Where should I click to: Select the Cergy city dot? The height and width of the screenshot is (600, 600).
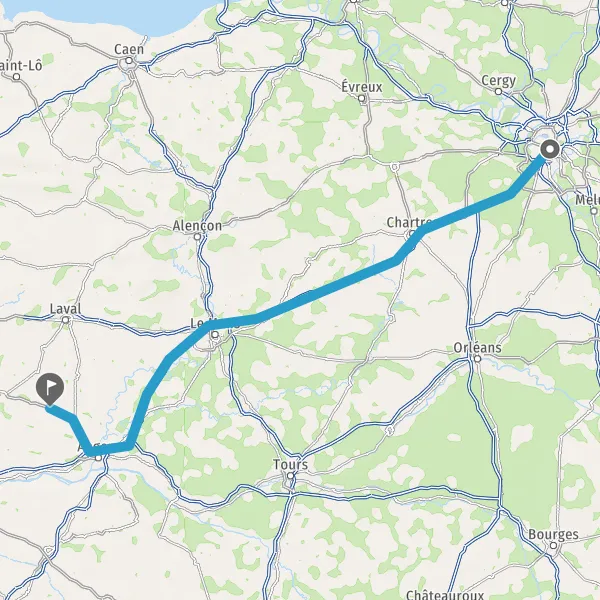498,91
